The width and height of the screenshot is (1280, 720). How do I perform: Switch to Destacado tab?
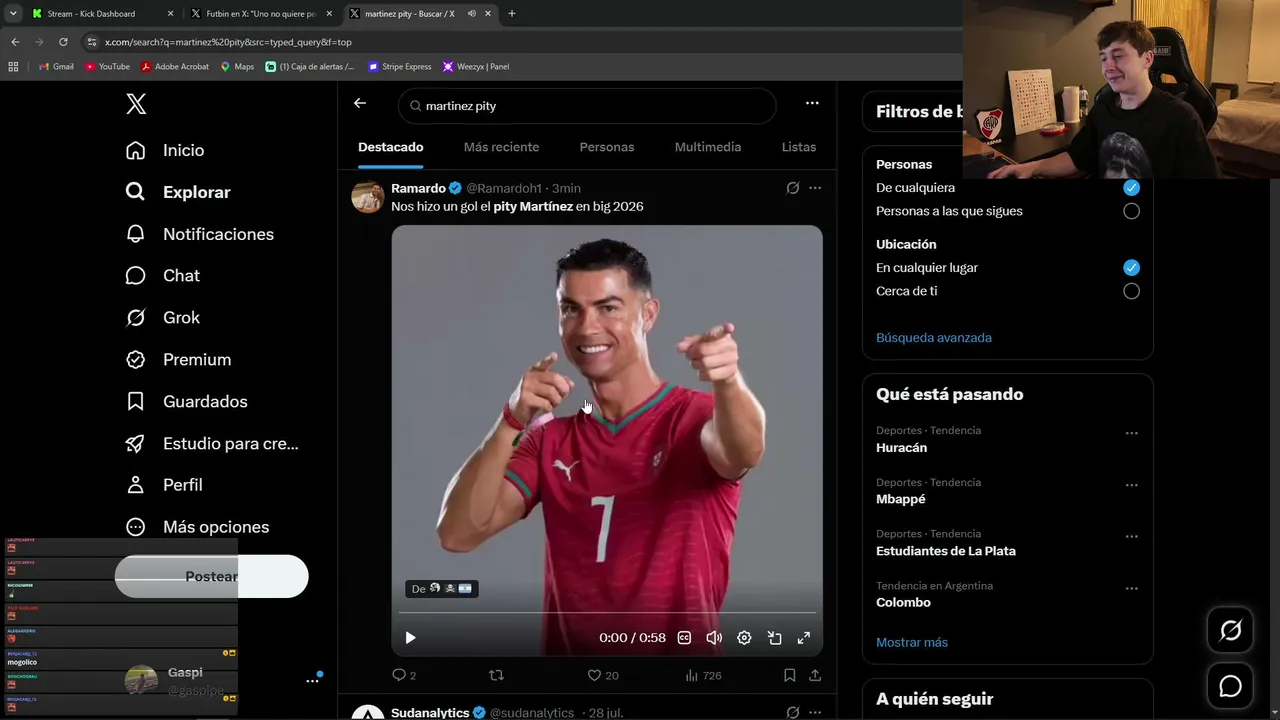tap(391, 147)
